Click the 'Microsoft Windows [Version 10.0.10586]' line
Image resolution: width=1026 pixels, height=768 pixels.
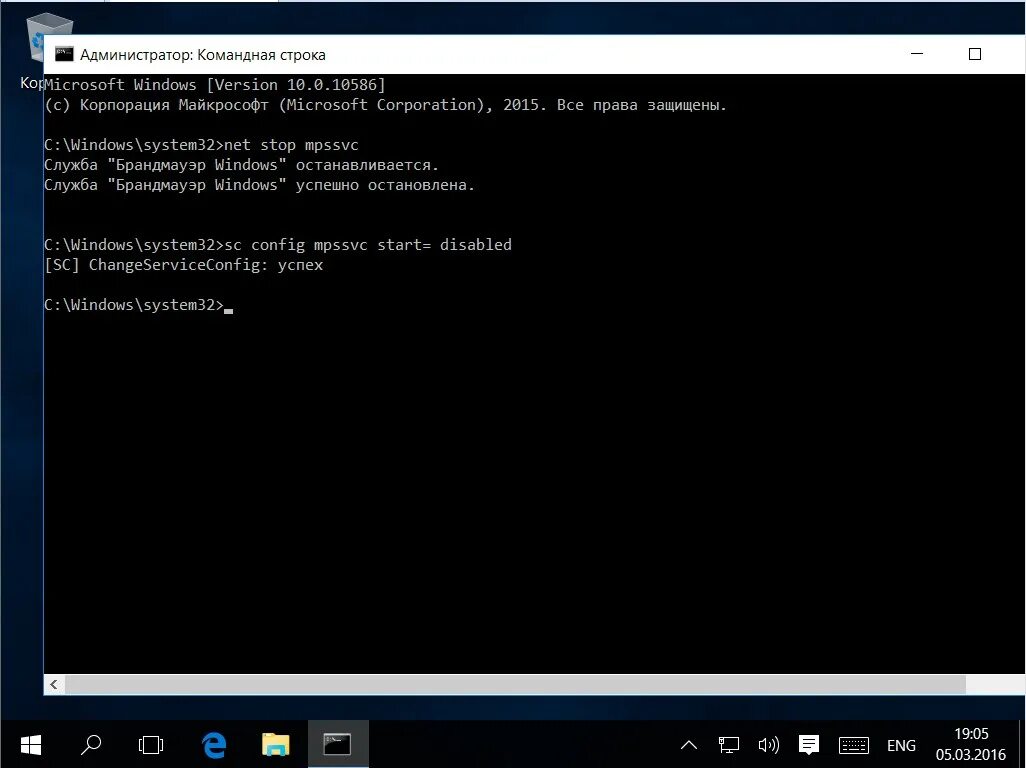pyautogui.click(x=215, y=85)
